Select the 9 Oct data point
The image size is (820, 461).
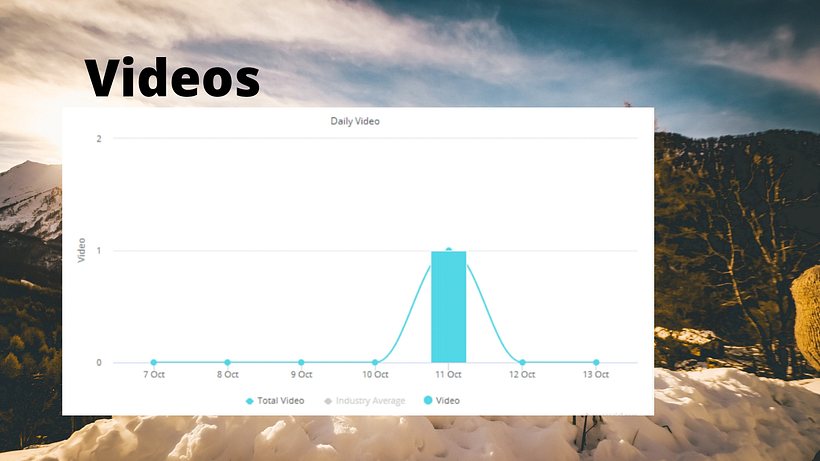[301, 362]
